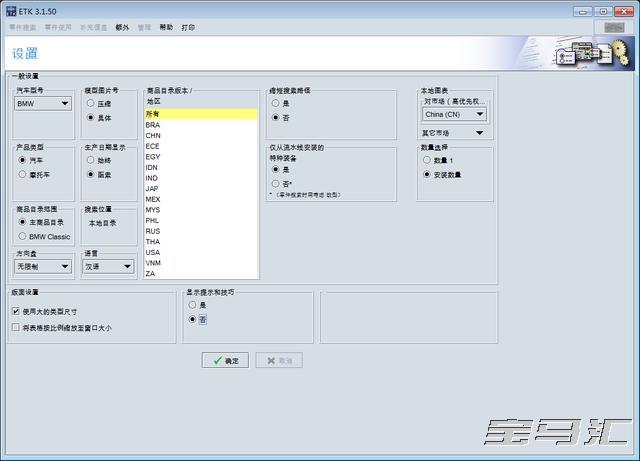Maximize the ETK window
Viewport: 640px width, 461px height.
[603, 11]
